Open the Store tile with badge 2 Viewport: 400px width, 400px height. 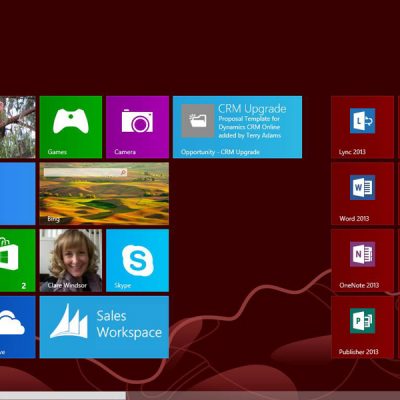tap(18, 260)
